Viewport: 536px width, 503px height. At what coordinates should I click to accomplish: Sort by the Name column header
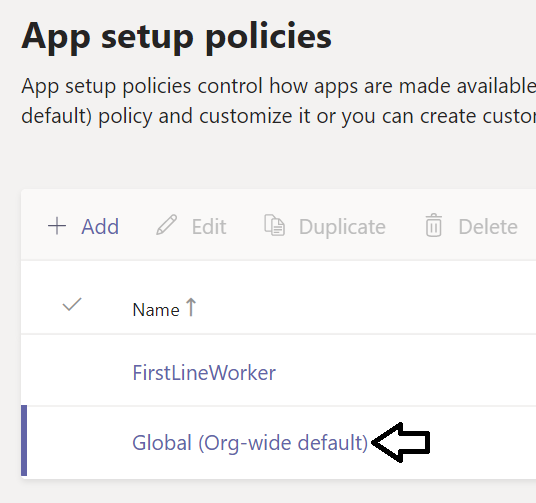pos(156,310)
